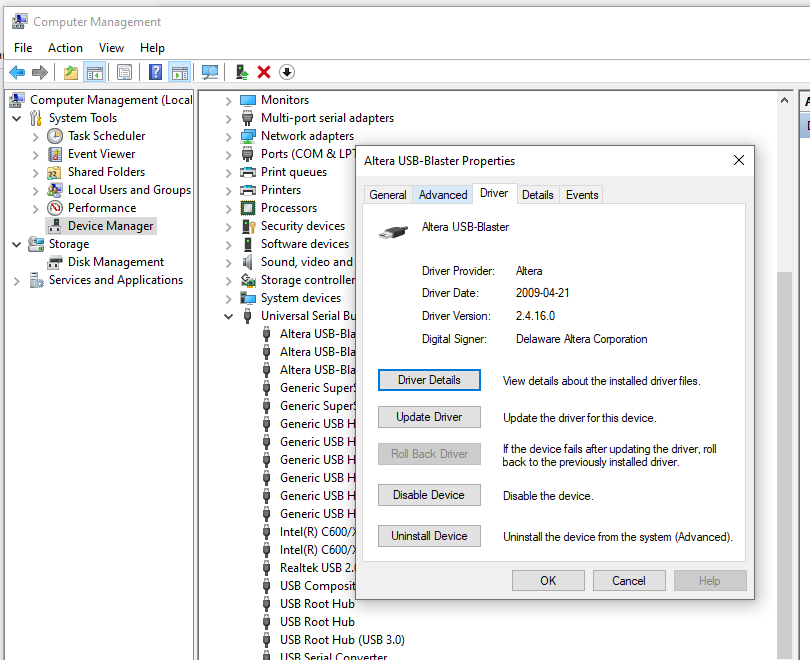This screenshot has height=660, width=810.
Task: Click the Local Users and Groups icon
Action: tap(55, 190)
